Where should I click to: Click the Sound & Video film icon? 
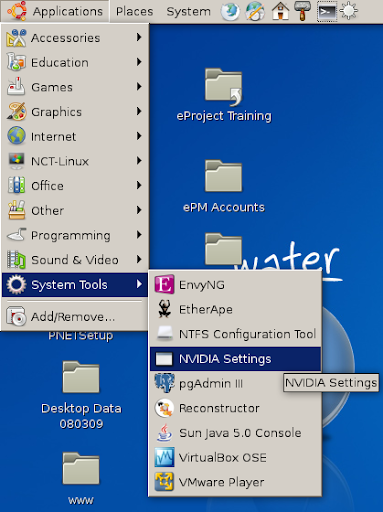click(x=17, y=259)
